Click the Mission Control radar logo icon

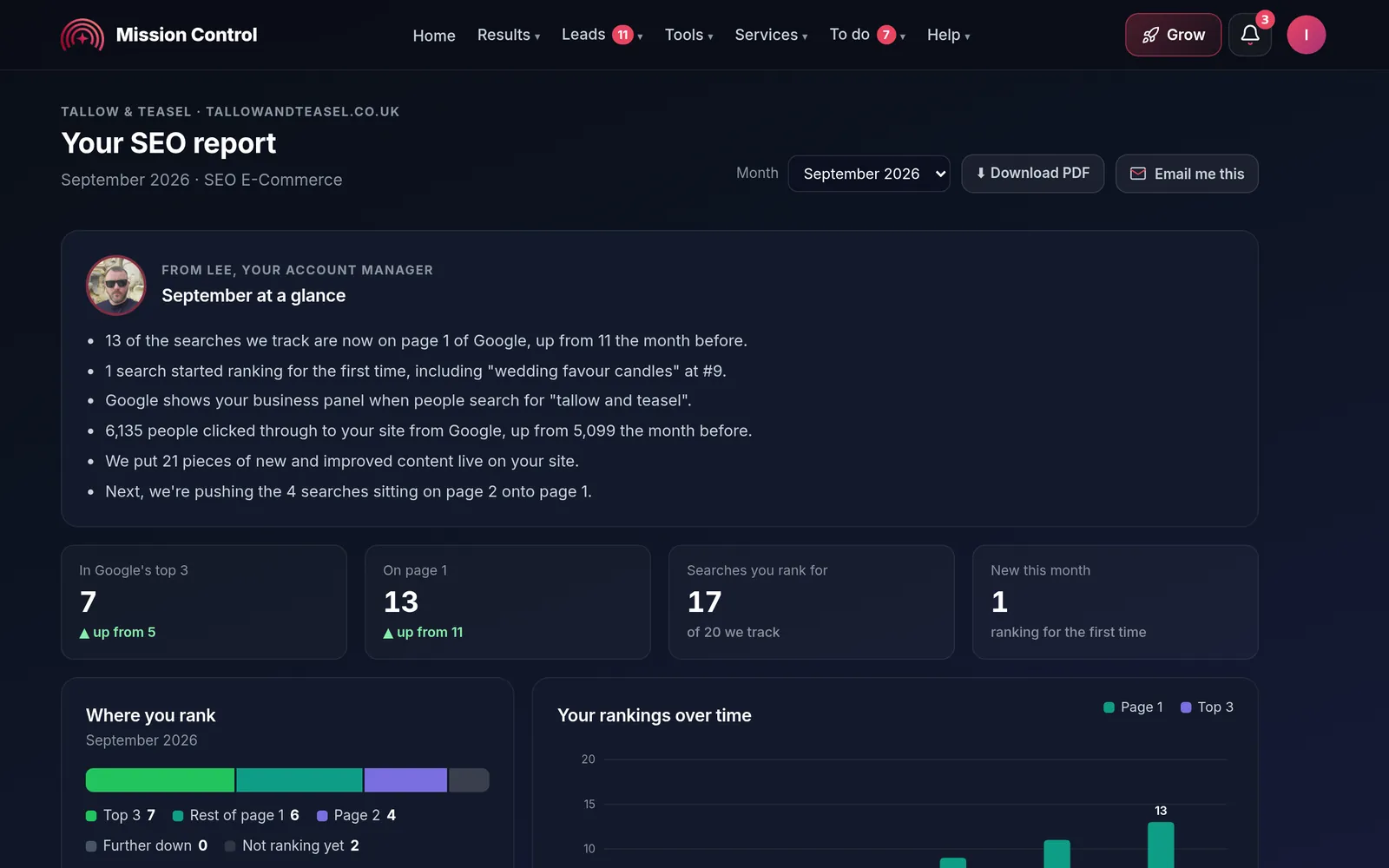click(82, 35)
